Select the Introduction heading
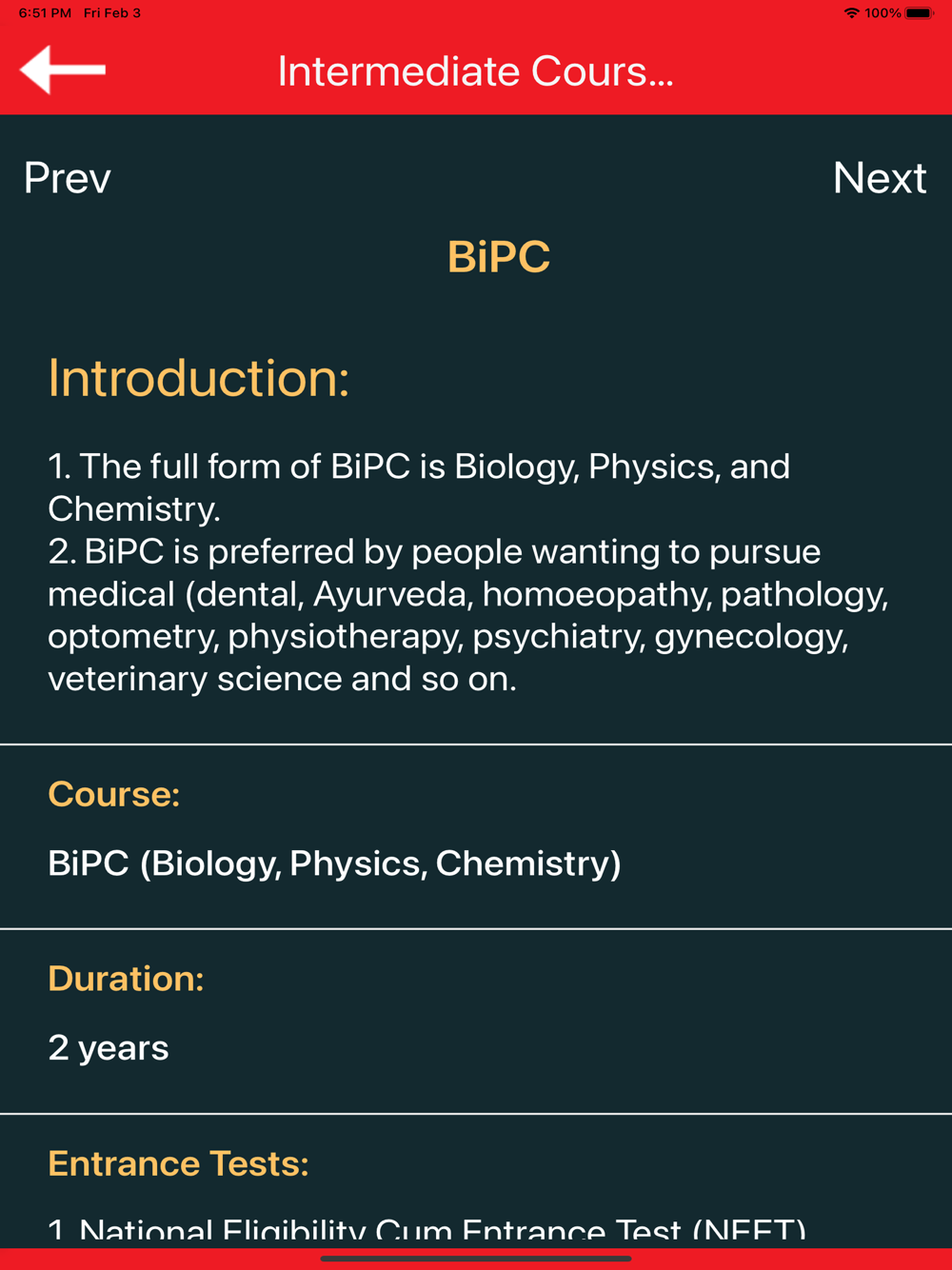952x1270 pixels. click(x=199, y=378)
